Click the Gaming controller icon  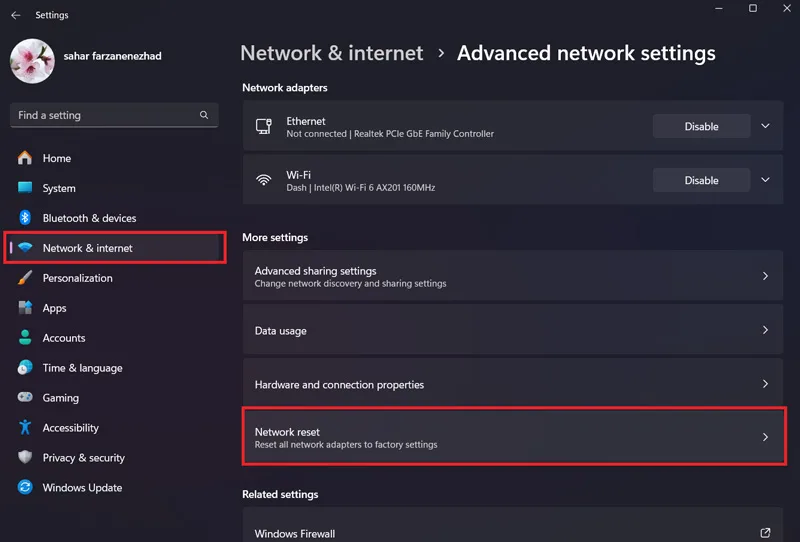24,397
